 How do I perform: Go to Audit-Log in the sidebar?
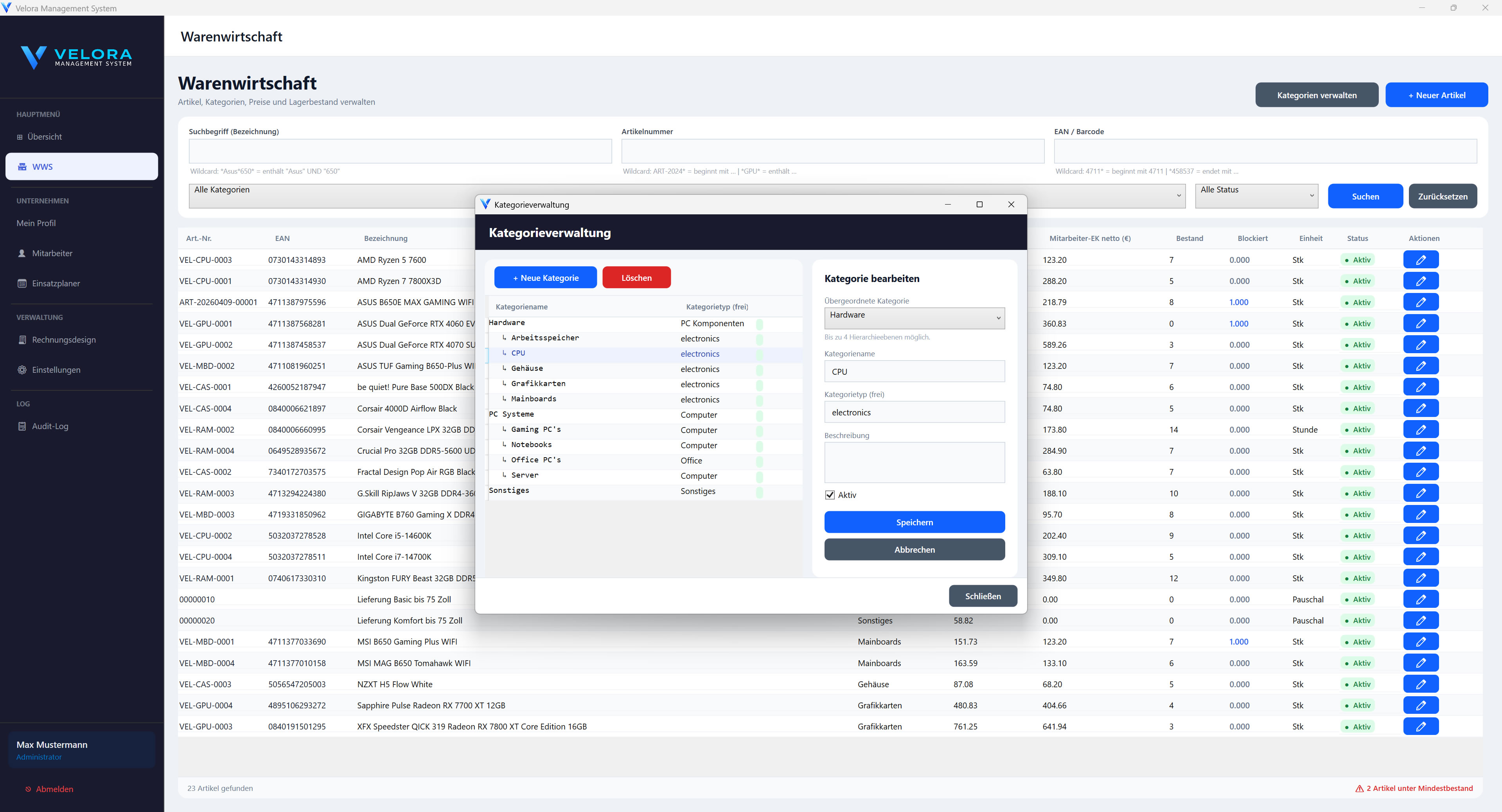[50, 426]
